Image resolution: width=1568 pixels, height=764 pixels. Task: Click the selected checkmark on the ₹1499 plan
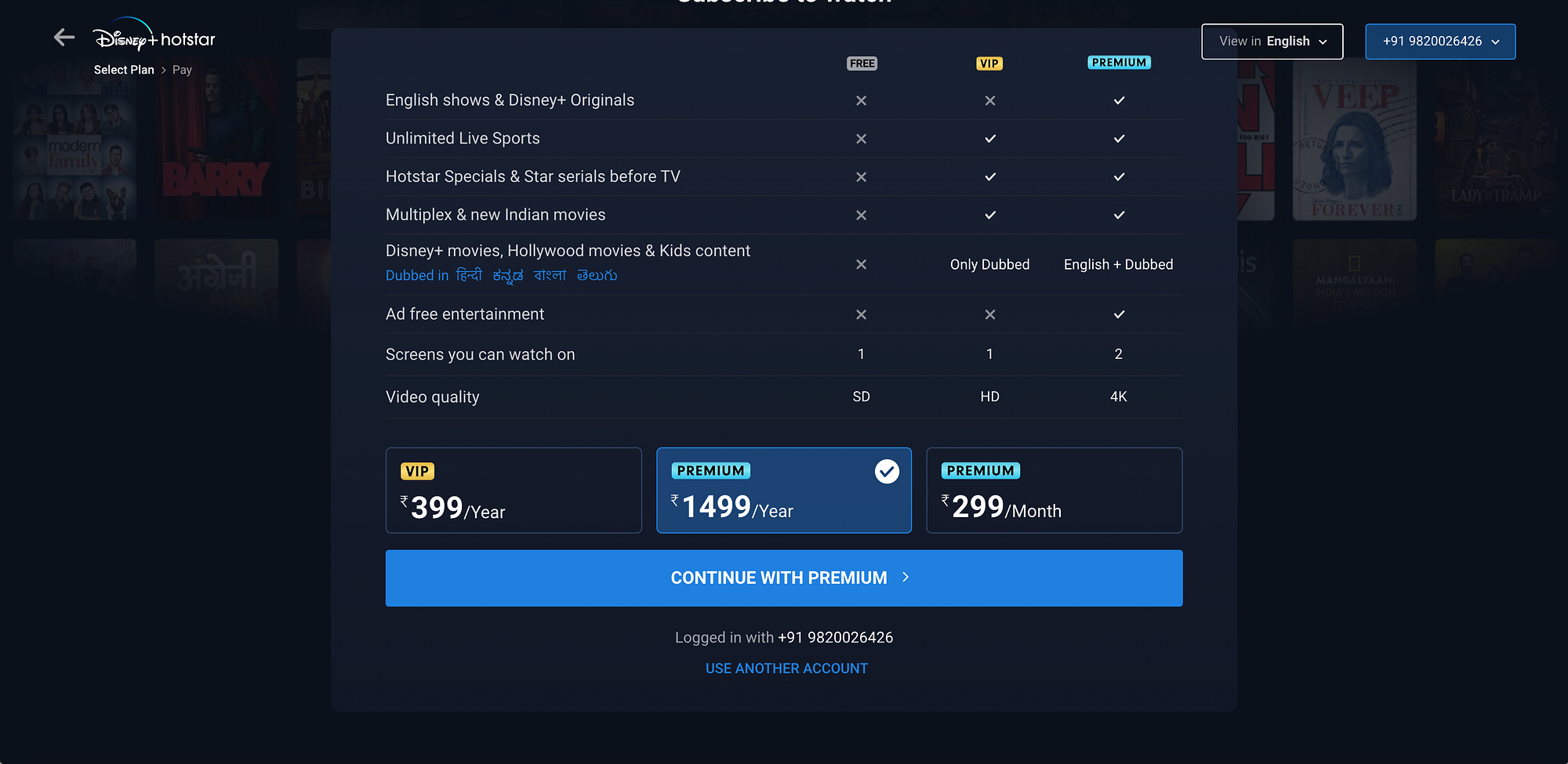(x=887, y=472)
